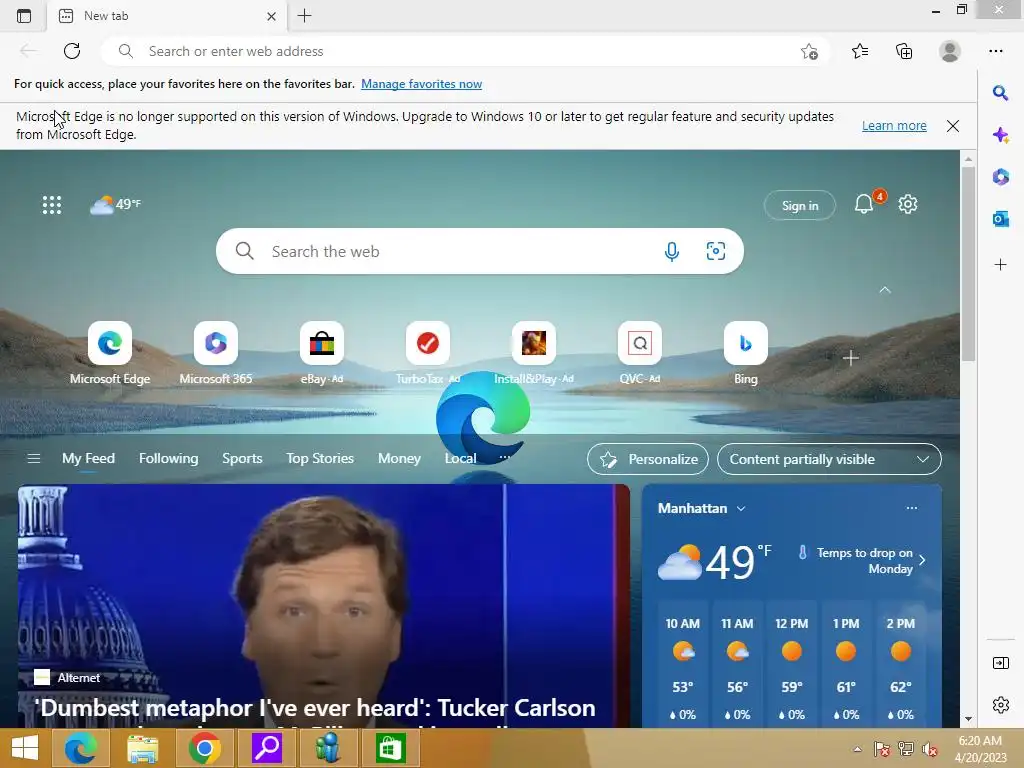Open Settings and more ellipsis menu
This screenshot has width=1024, height=768.
click(995, 51)
